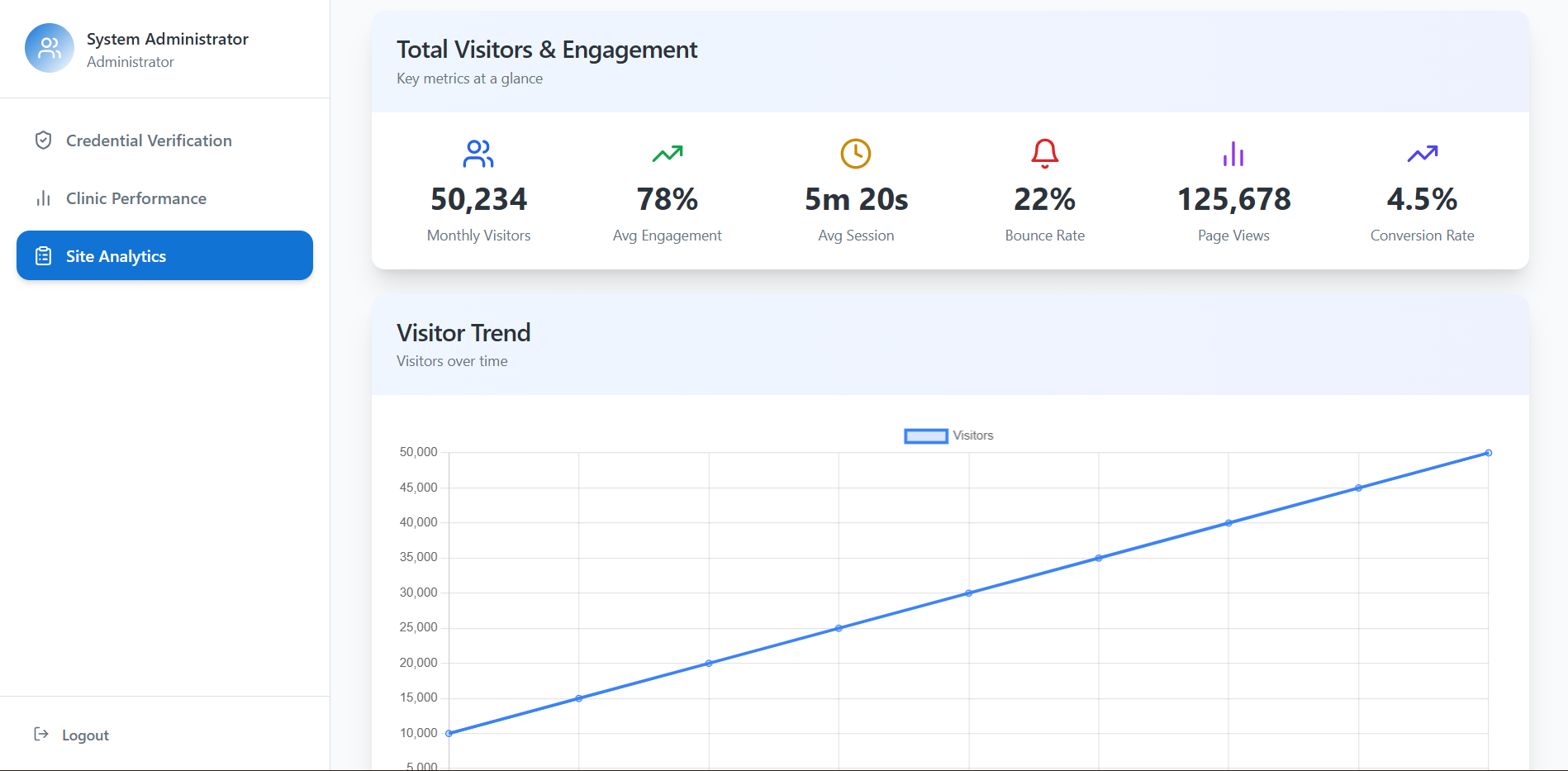Image resolution: width=1568 pixels, height=771 pixels.
Task: Click the 4.5% Conversion Rate value
Action: click(x=1423, y=199)
